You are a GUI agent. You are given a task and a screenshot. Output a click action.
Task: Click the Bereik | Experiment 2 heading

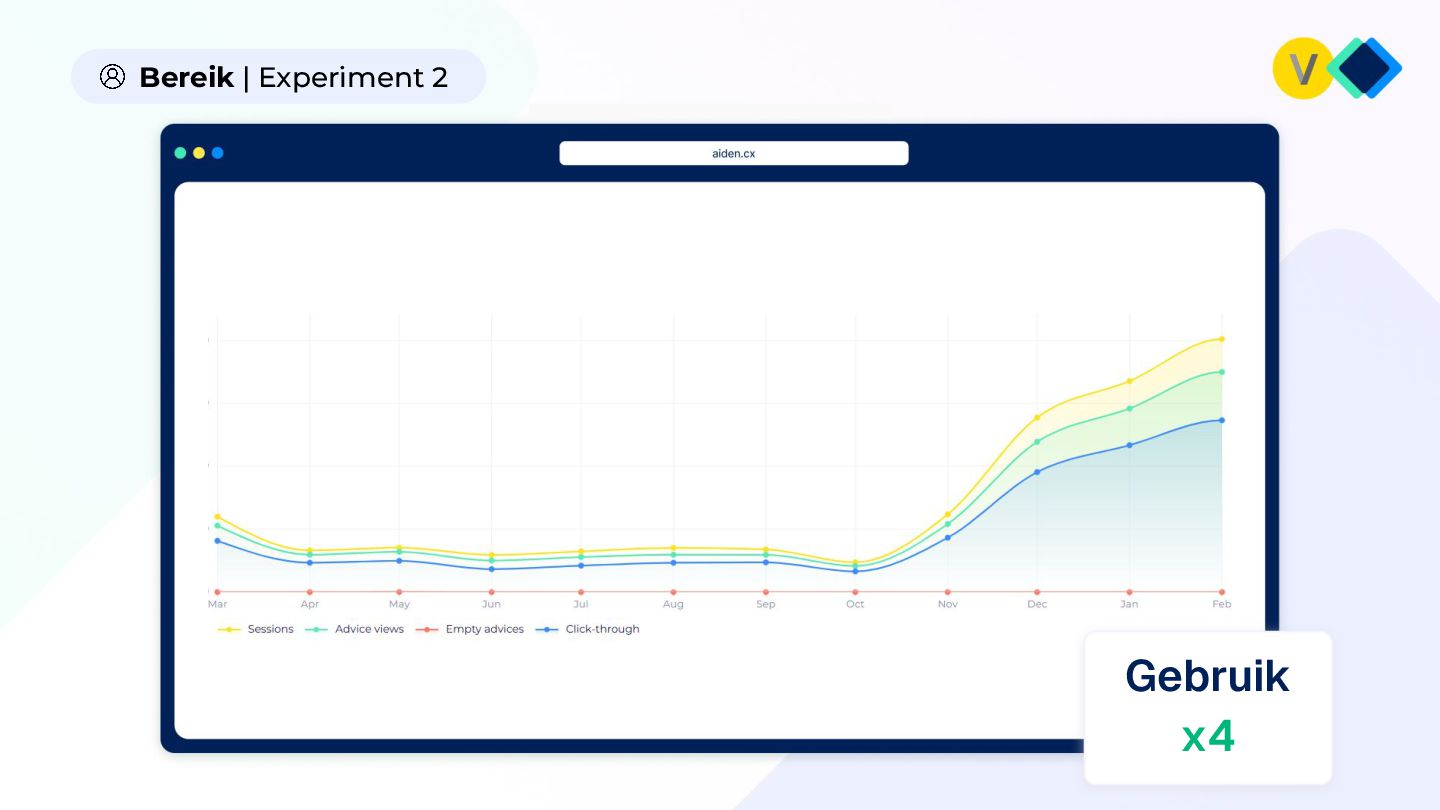pyautogui.click(x=293, y=77)
